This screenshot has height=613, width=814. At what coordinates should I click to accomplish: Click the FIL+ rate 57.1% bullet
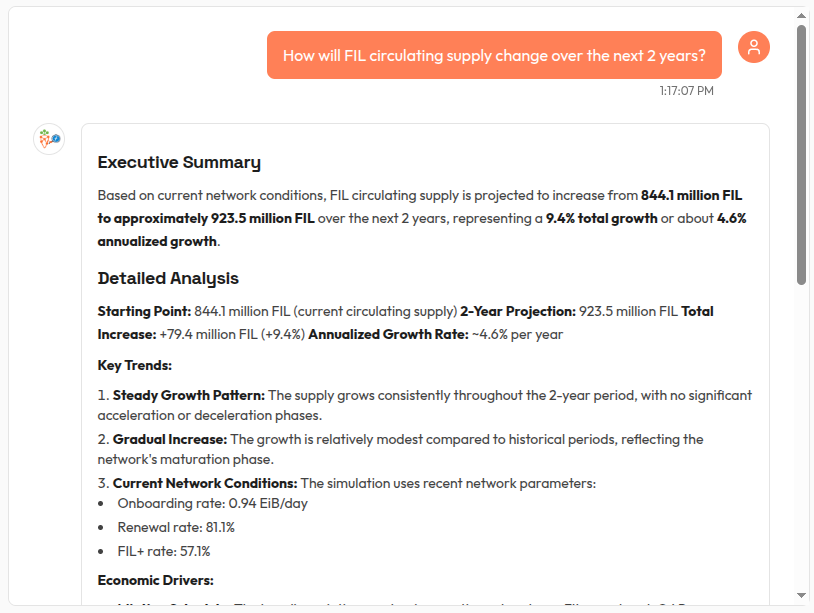(x=163, y=551)
